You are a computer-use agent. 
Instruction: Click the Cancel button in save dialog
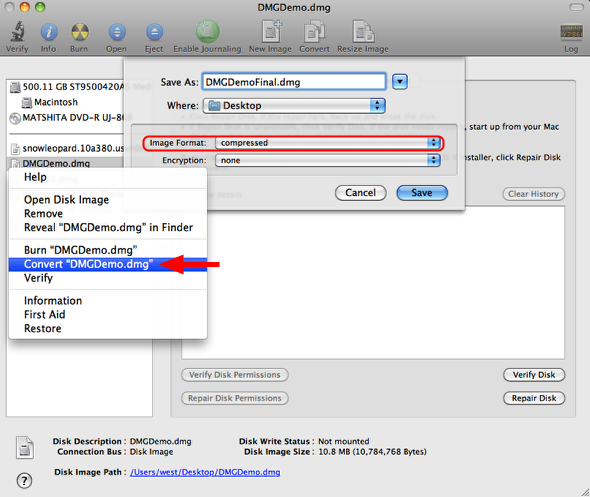coord(360,193)
